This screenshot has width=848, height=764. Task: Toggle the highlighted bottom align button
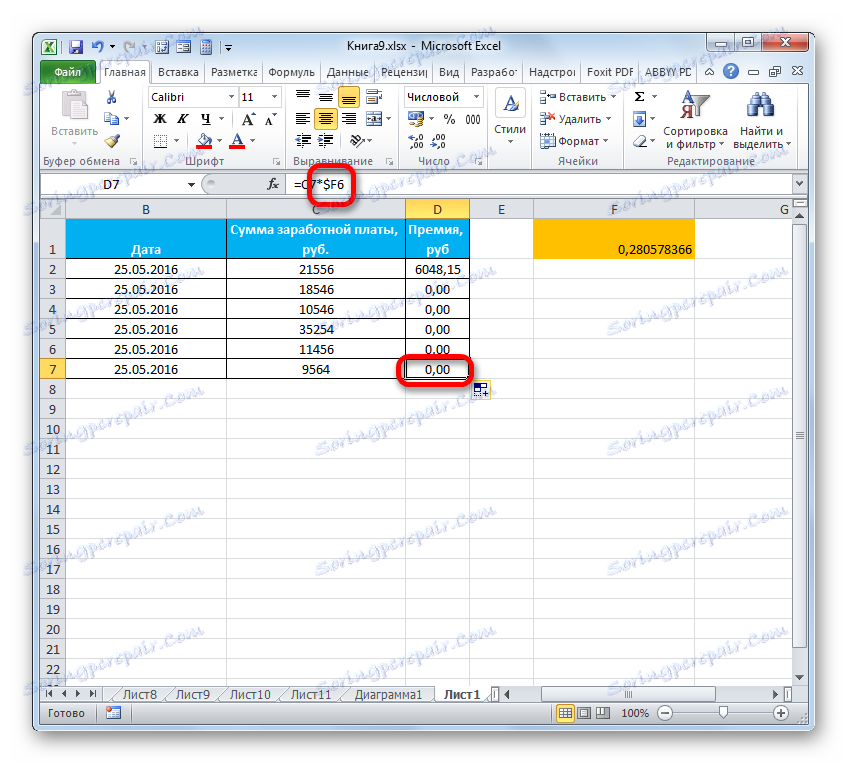(349, 97)
